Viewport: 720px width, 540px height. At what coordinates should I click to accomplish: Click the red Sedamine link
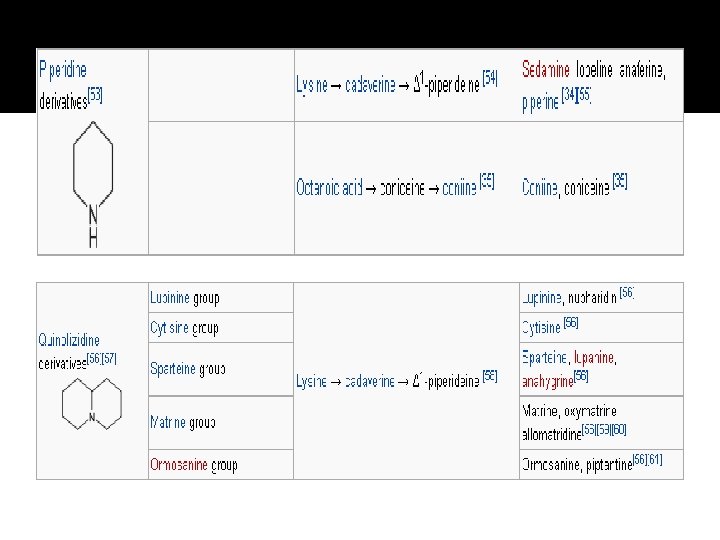[546, 71]
